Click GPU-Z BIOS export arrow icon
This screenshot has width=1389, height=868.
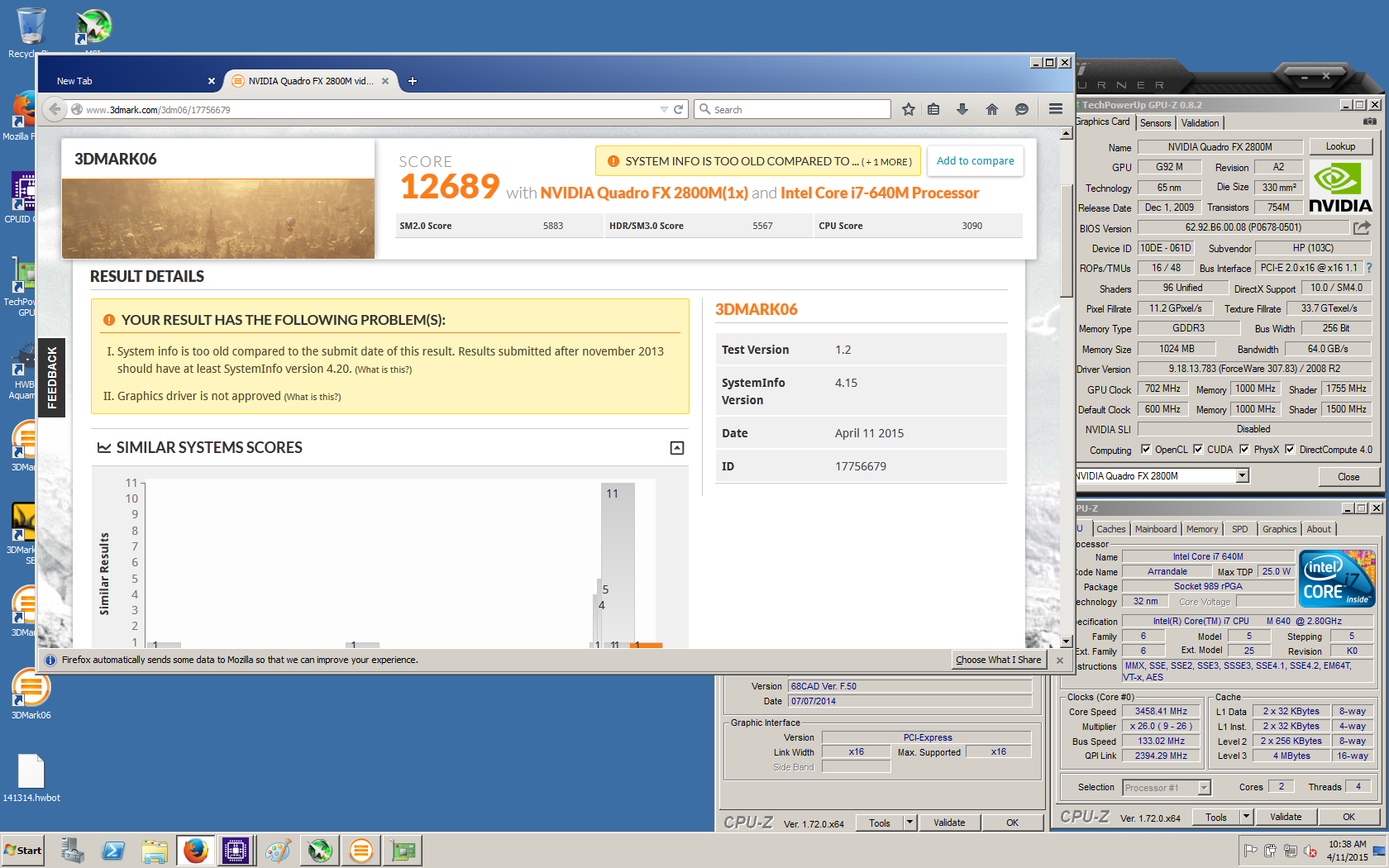click(1362, 227)
